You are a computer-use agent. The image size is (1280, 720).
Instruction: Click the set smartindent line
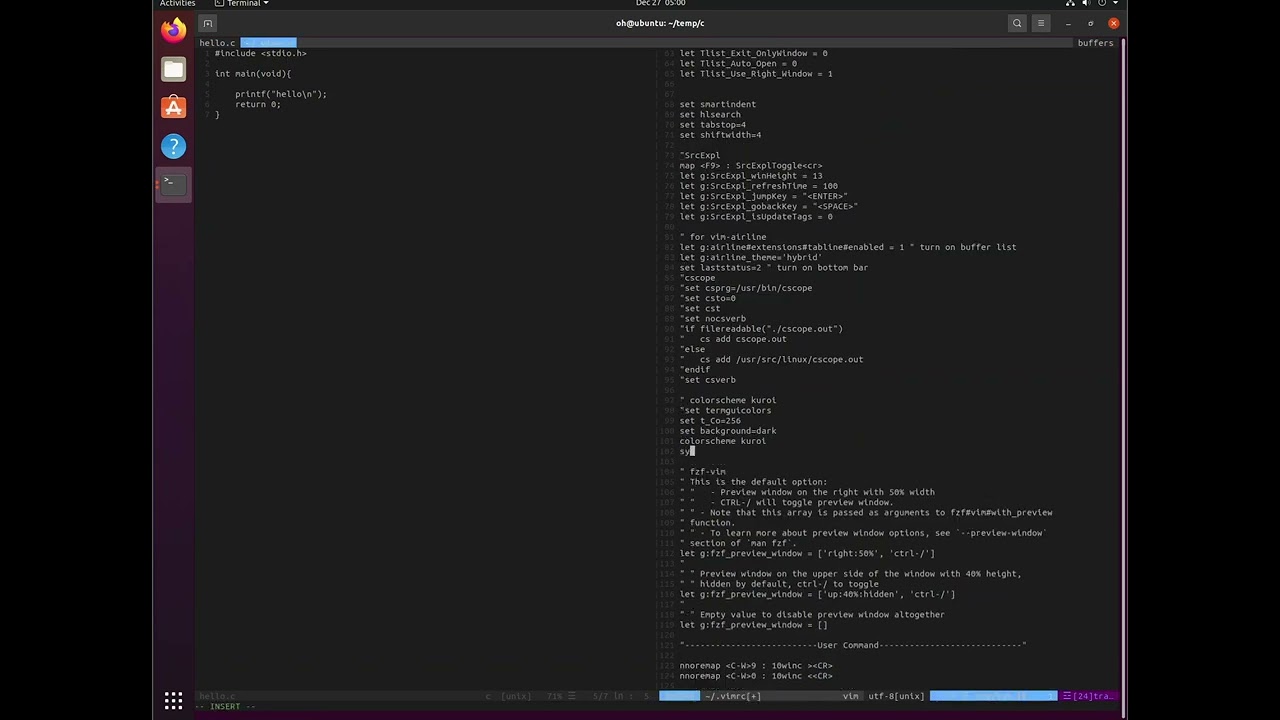pyautogui.click(x=718, y=104)
